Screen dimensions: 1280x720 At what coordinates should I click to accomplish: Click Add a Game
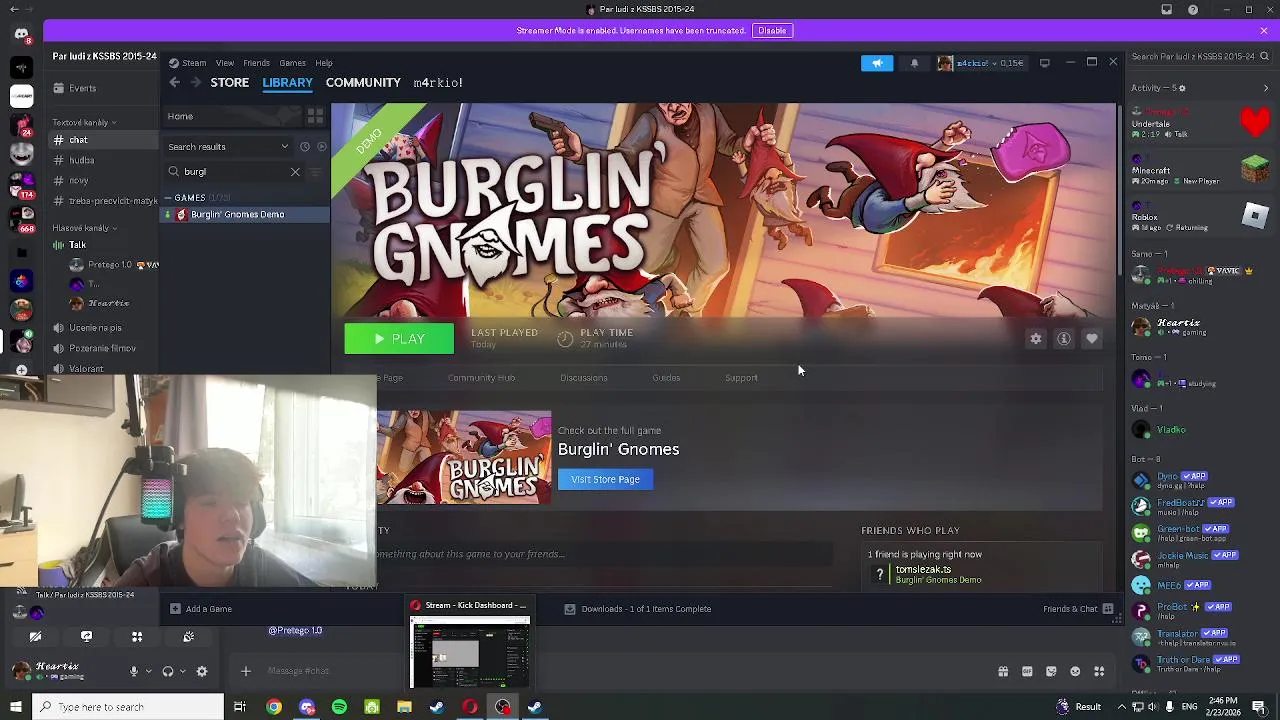click(x=201, y=609)
